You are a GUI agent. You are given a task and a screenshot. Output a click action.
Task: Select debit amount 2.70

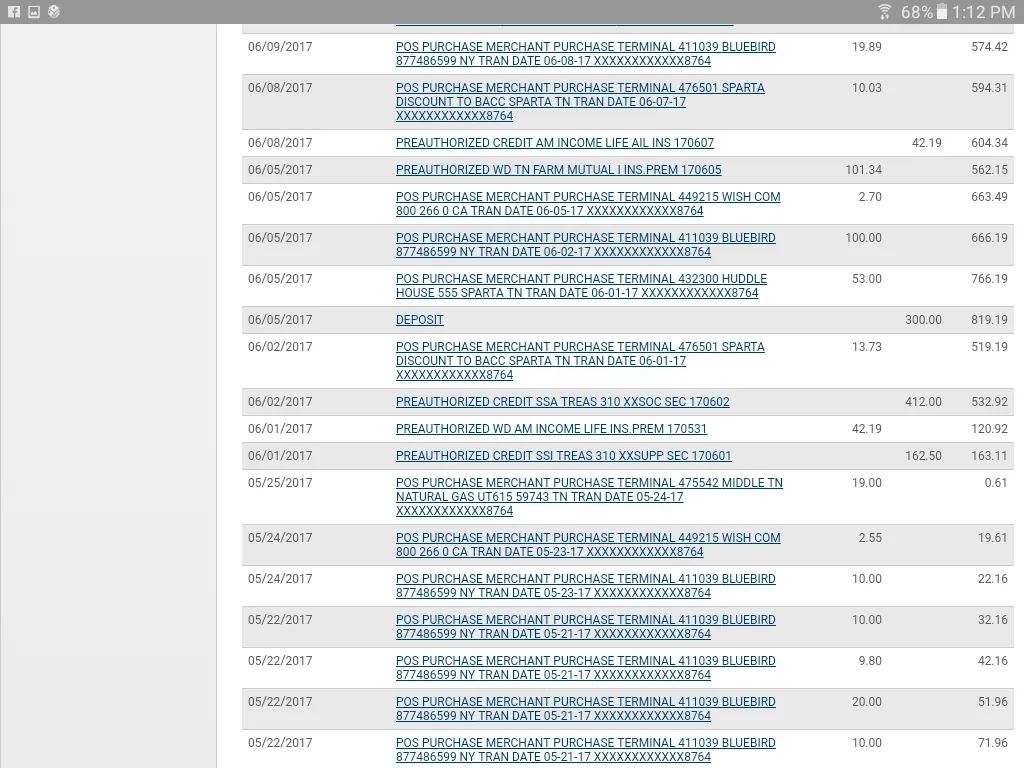tap(870, 197)
